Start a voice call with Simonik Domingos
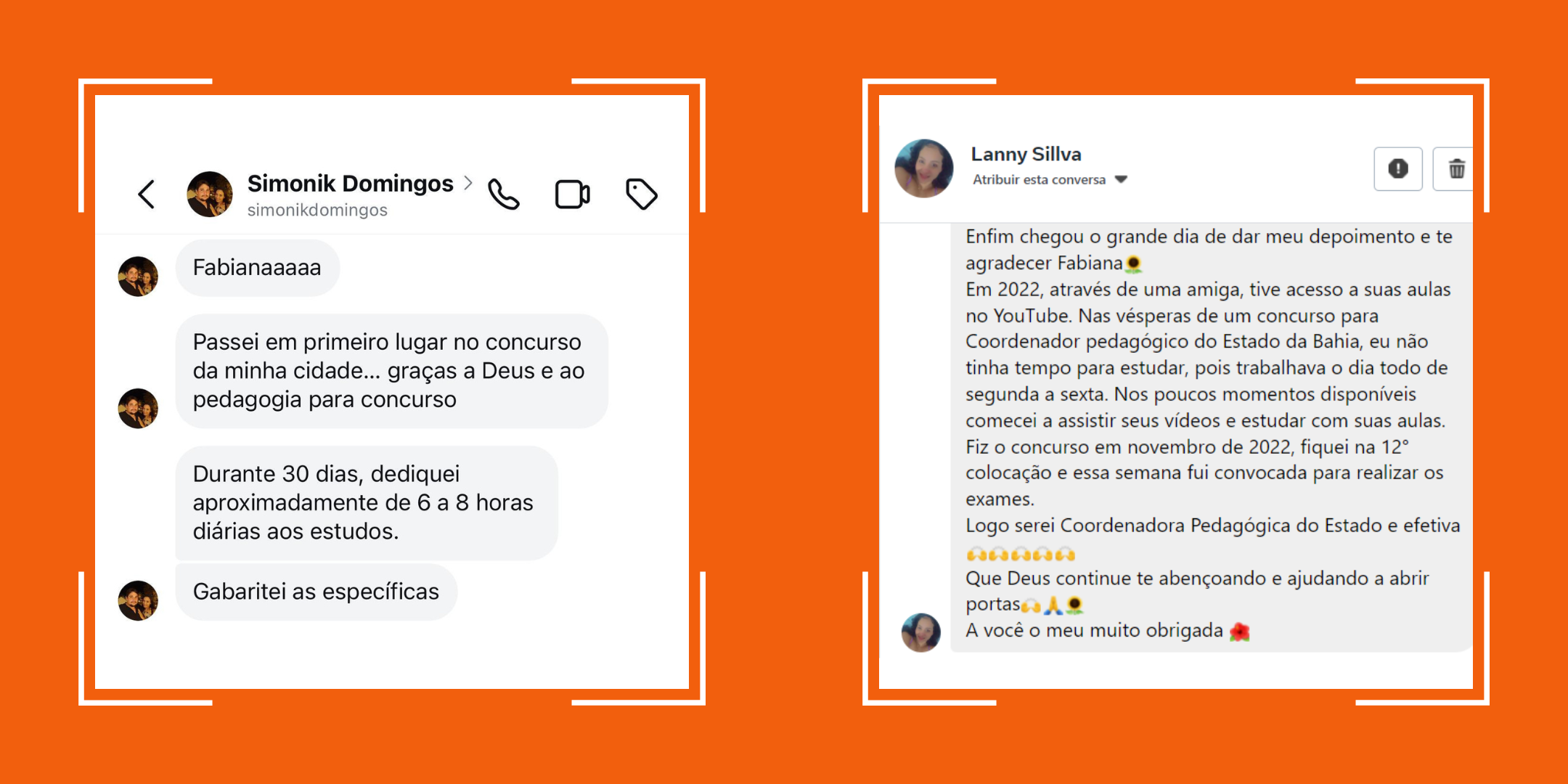 pos(503,194)
